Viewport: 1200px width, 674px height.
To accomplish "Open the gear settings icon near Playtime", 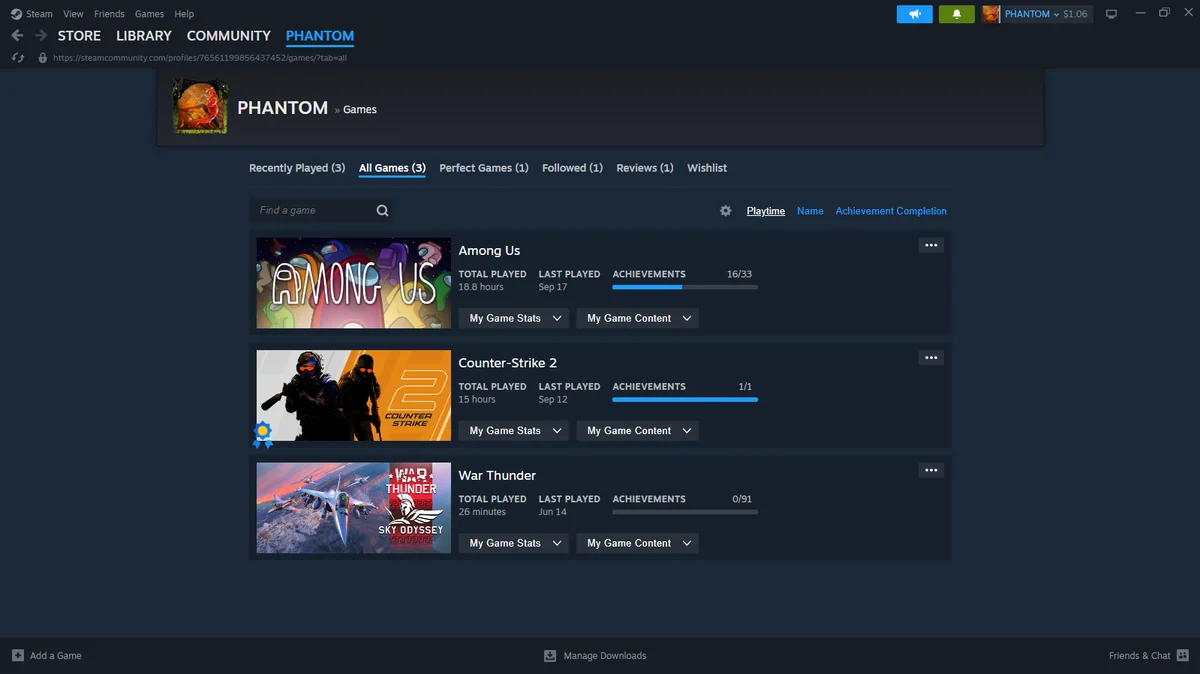I will point(726,211).
